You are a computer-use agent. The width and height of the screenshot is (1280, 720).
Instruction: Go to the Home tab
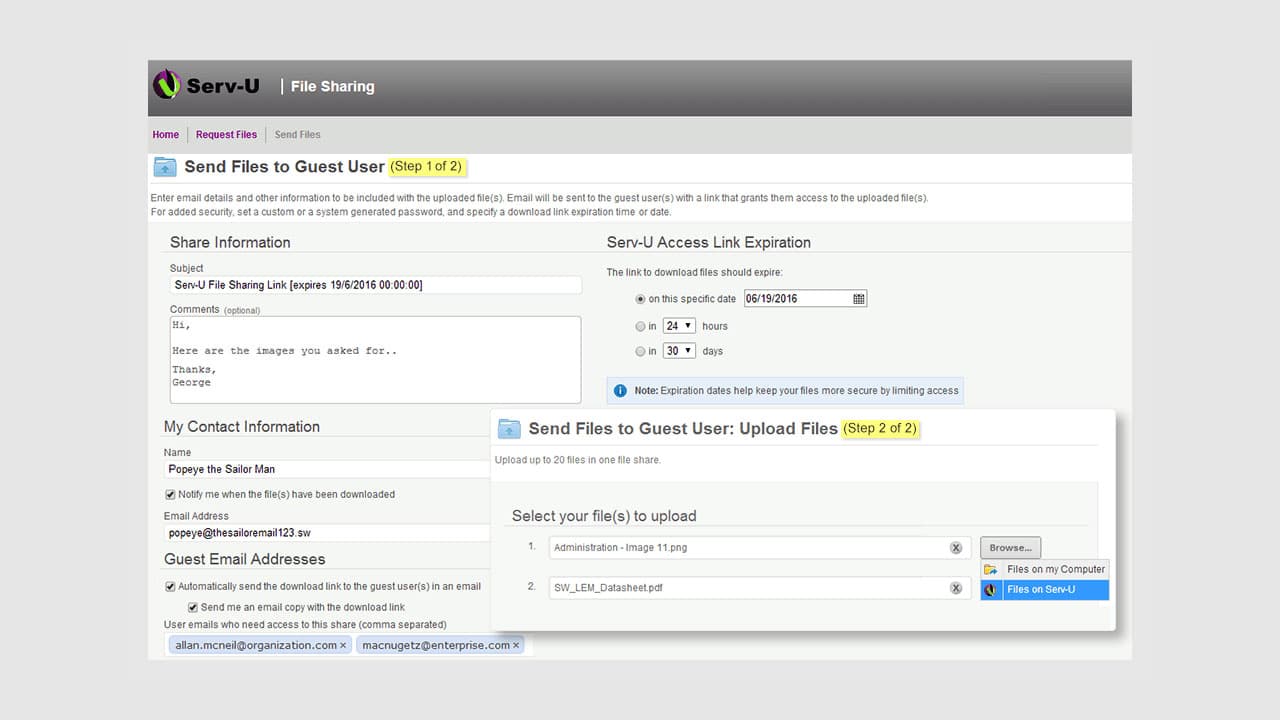166,135
